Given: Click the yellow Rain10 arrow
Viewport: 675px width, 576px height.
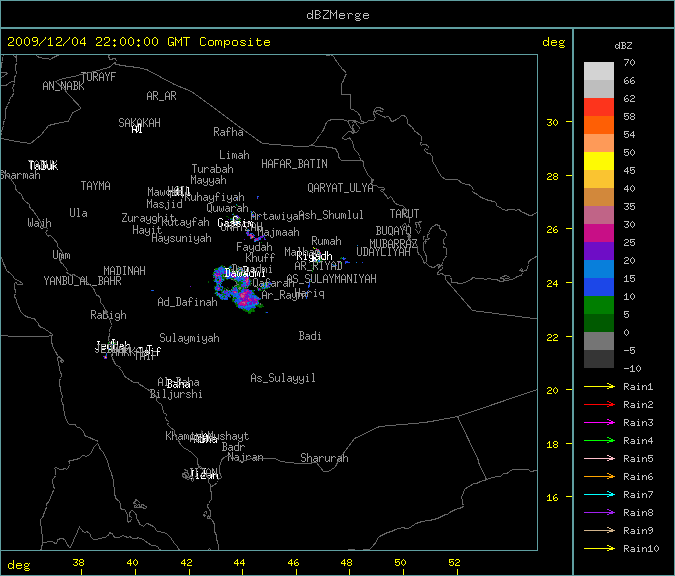Looking at the screenshot, I should click(599, 548).
